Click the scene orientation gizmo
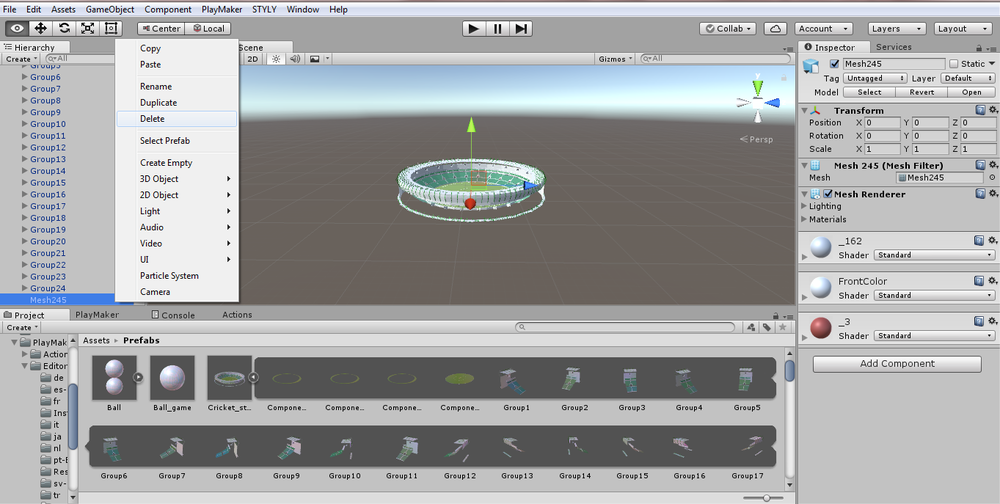This screenshot has width=1000, height=504. click(758, 101)
